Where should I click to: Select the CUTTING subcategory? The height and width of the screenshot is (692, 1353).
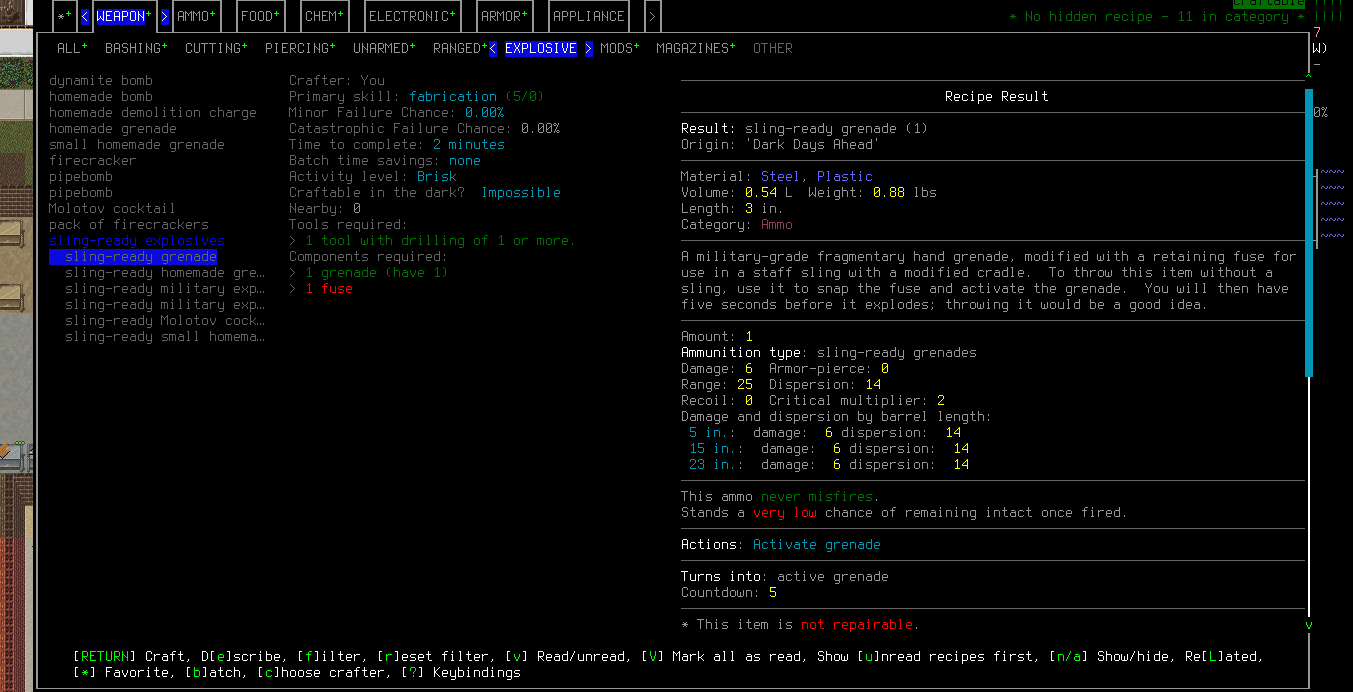pos(216,48)
